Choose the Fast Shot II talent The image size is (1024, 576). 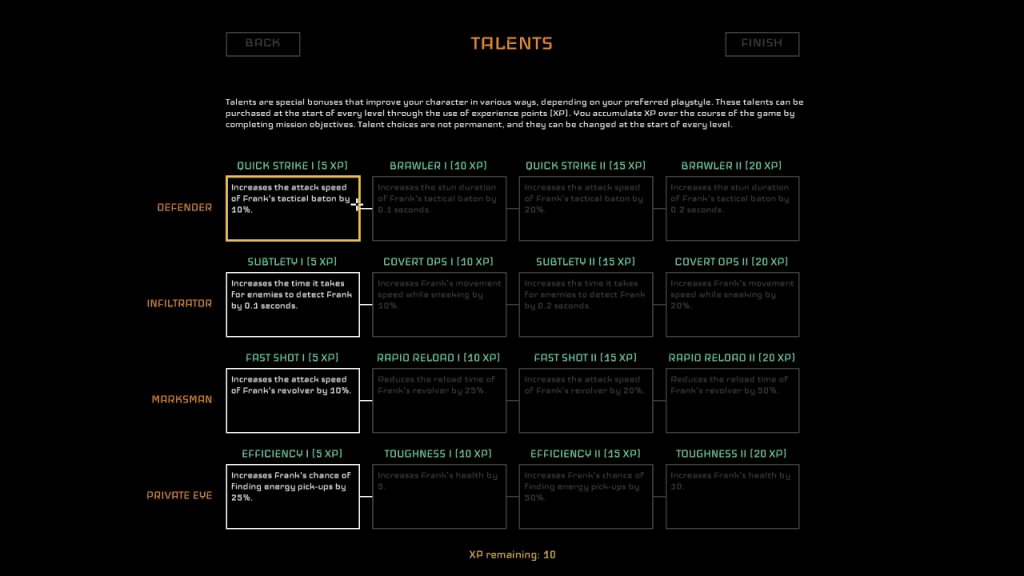(586, 401)
